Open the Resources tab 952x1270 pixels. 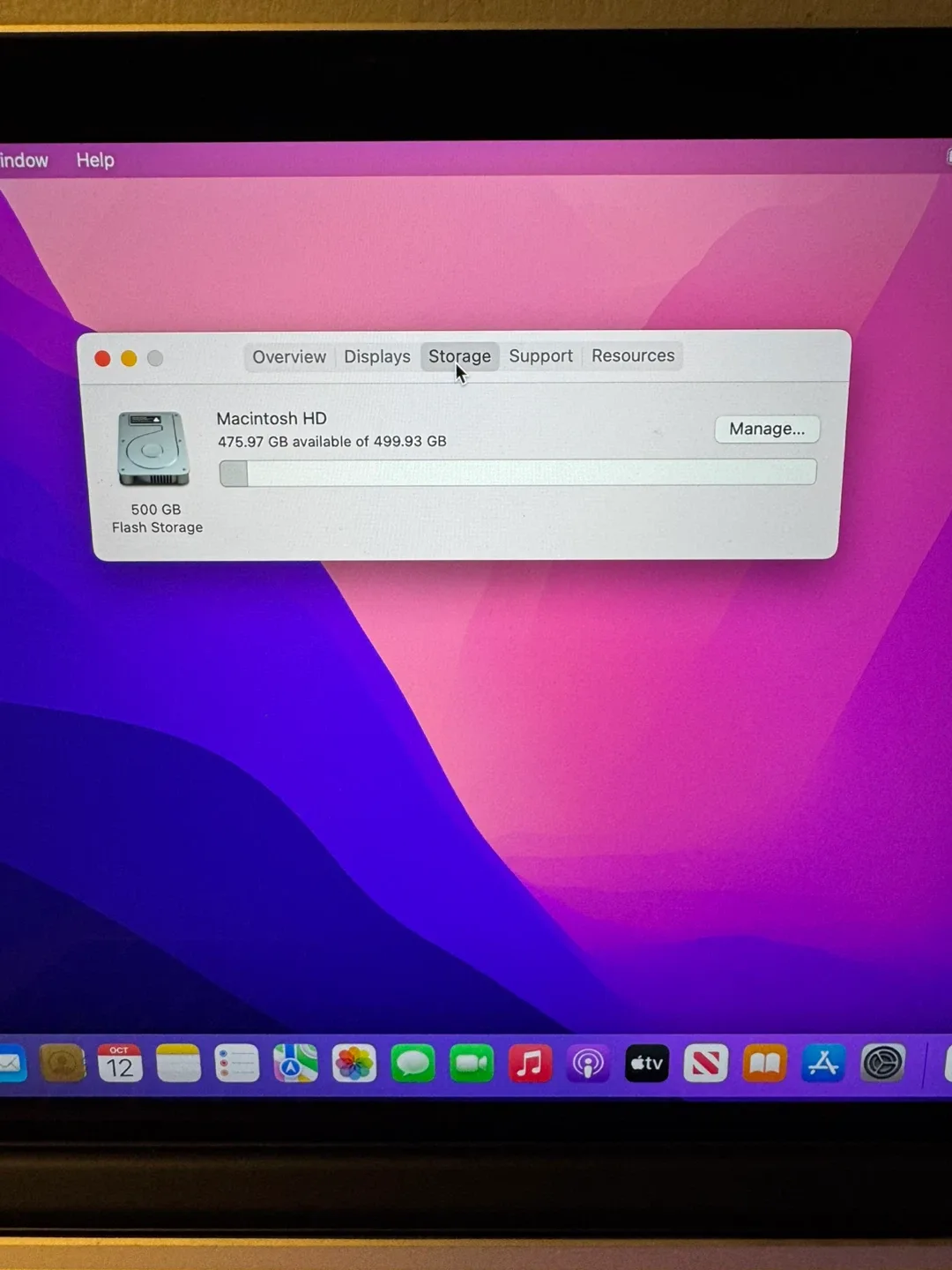[632, 356]
